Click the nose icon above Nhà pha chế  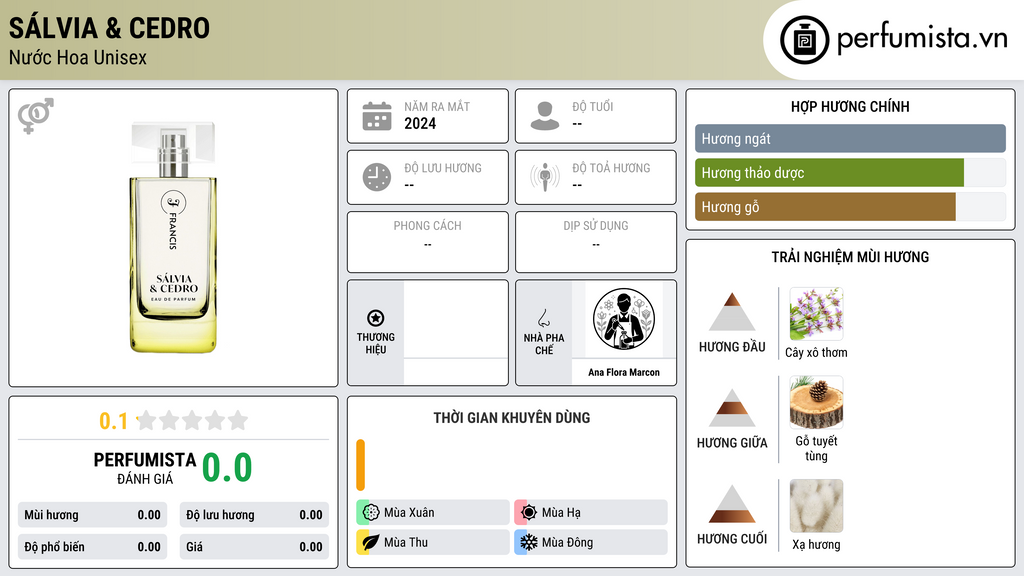(x=543, y=318)
